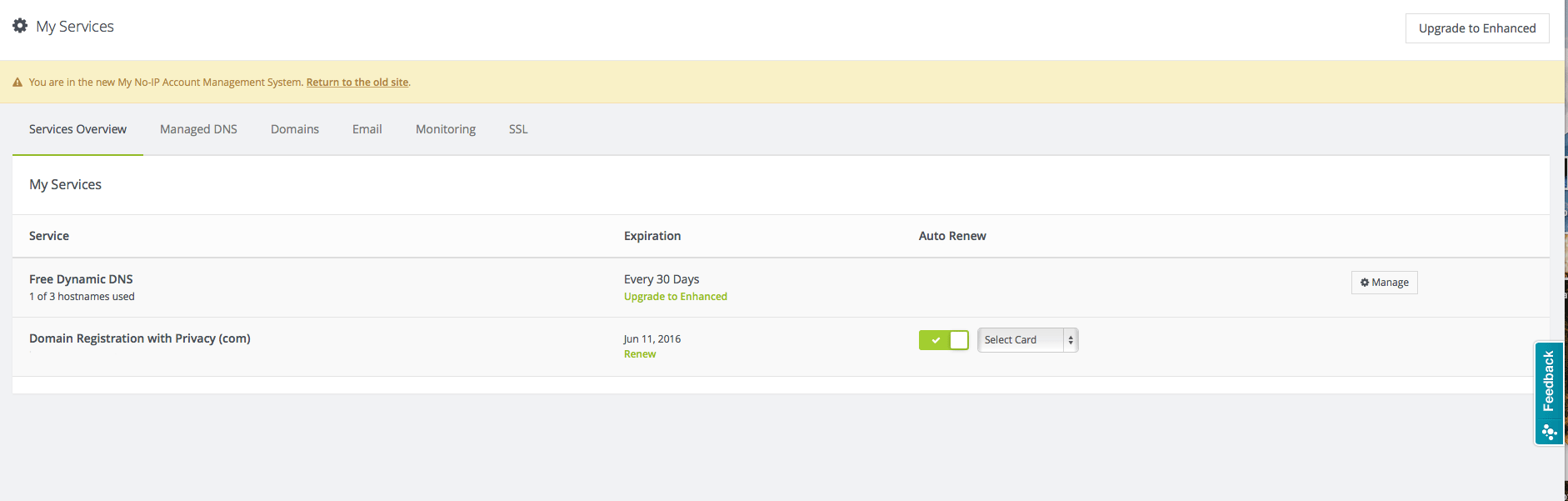Viewport: 1568px width, 501px height.
Task: Switch to the Managed DNS tab
Action: [198, 129]
